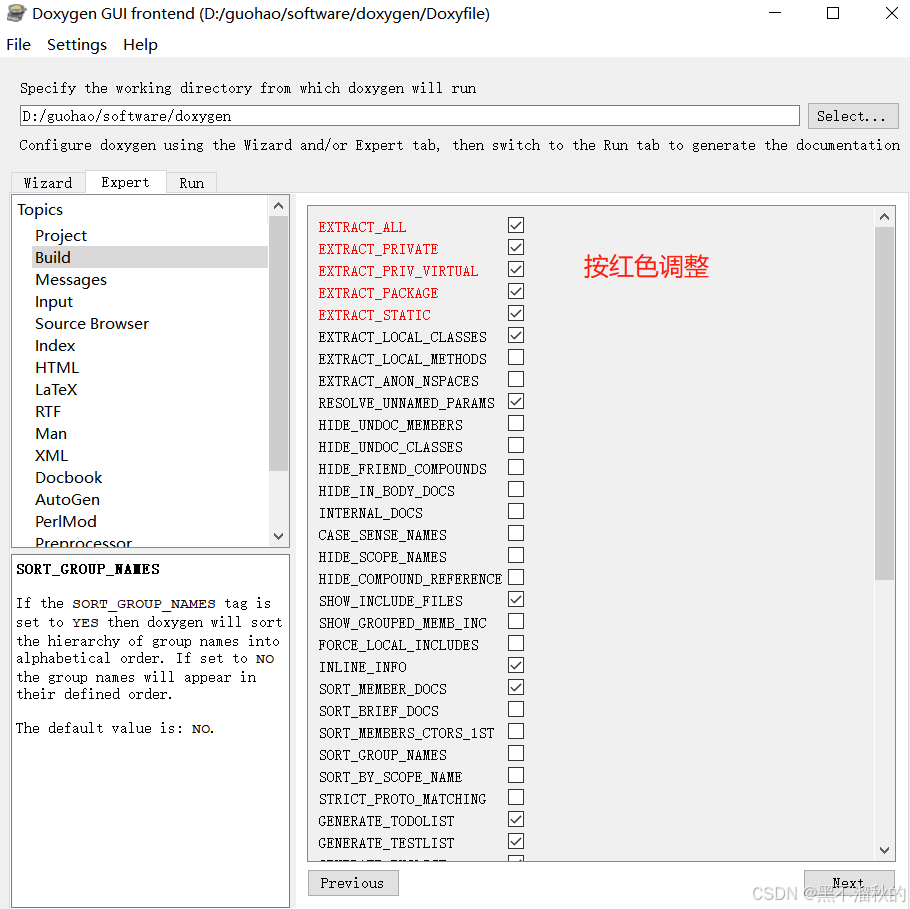
Task: Click the Doxygen app icon in the title bar
Action: (x=16, y=13)
